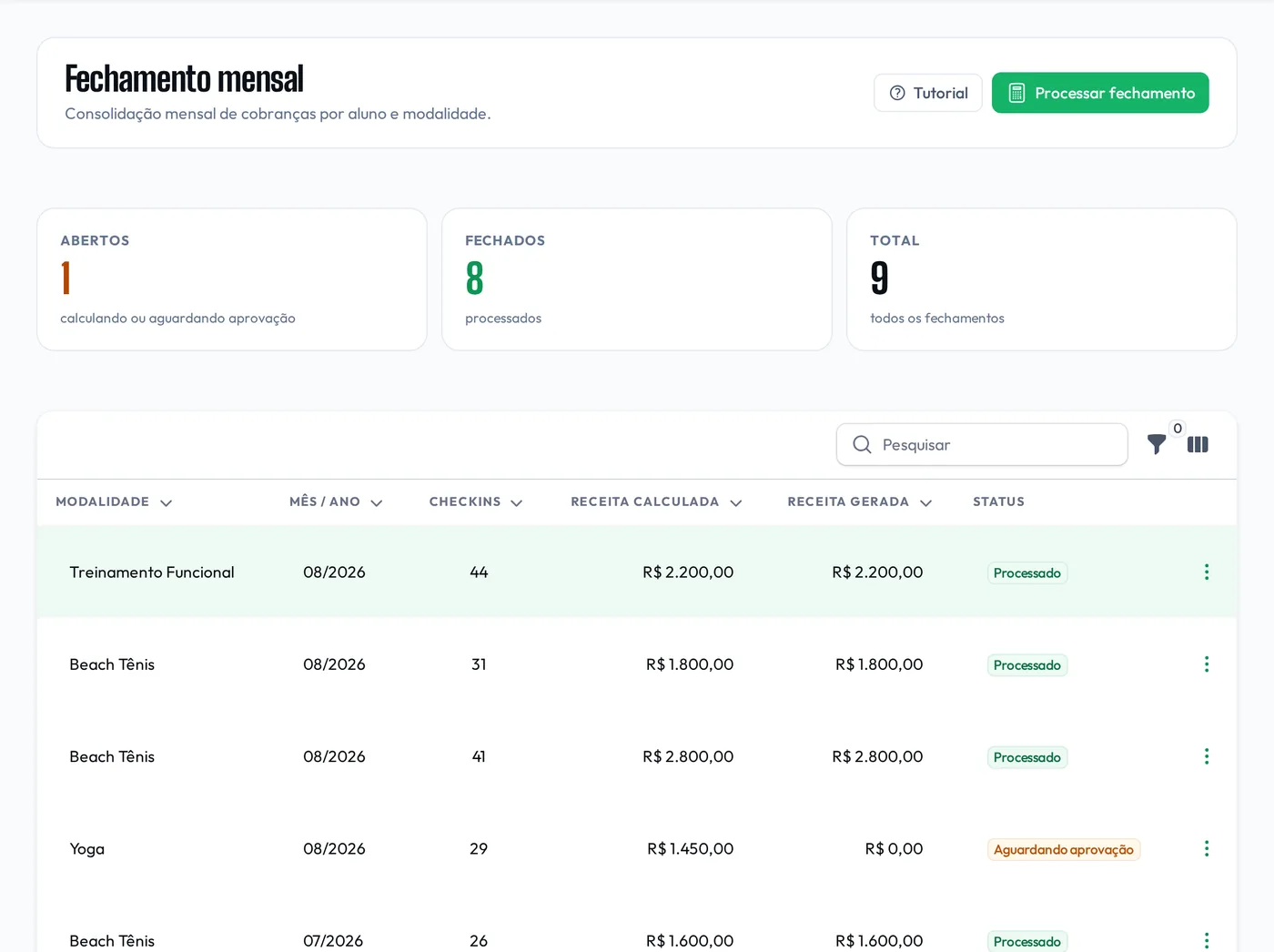Sort by Mês / Ano column
This screenshot has height=952, width=1274.
coord(336,501)
